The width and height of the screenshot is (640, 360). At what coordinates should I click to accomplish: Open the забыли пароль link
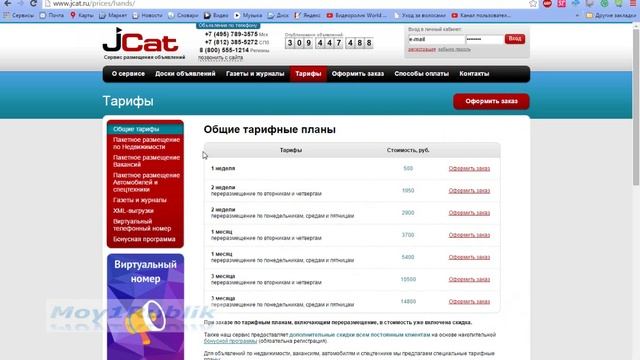pos(454,49)
